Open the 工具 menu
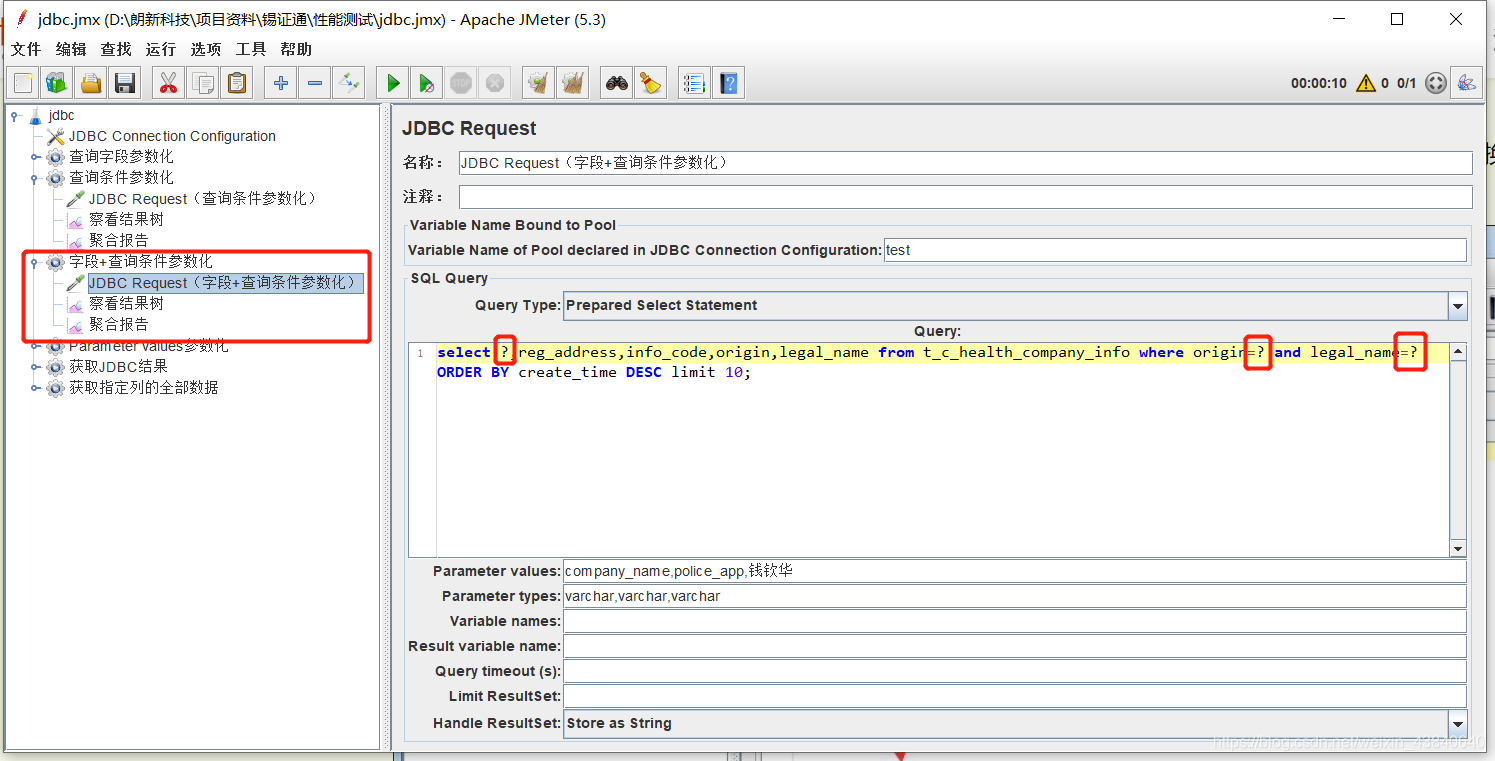 pos(250,49)
